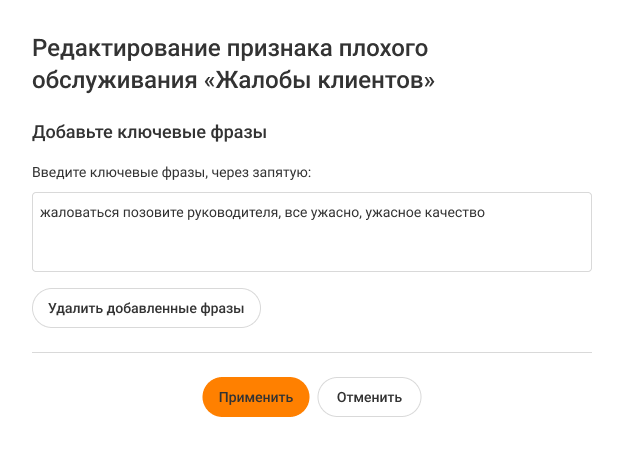Focus the empty area of key phrases textarea
Screen dimensions: 624x449
(311, 248)
